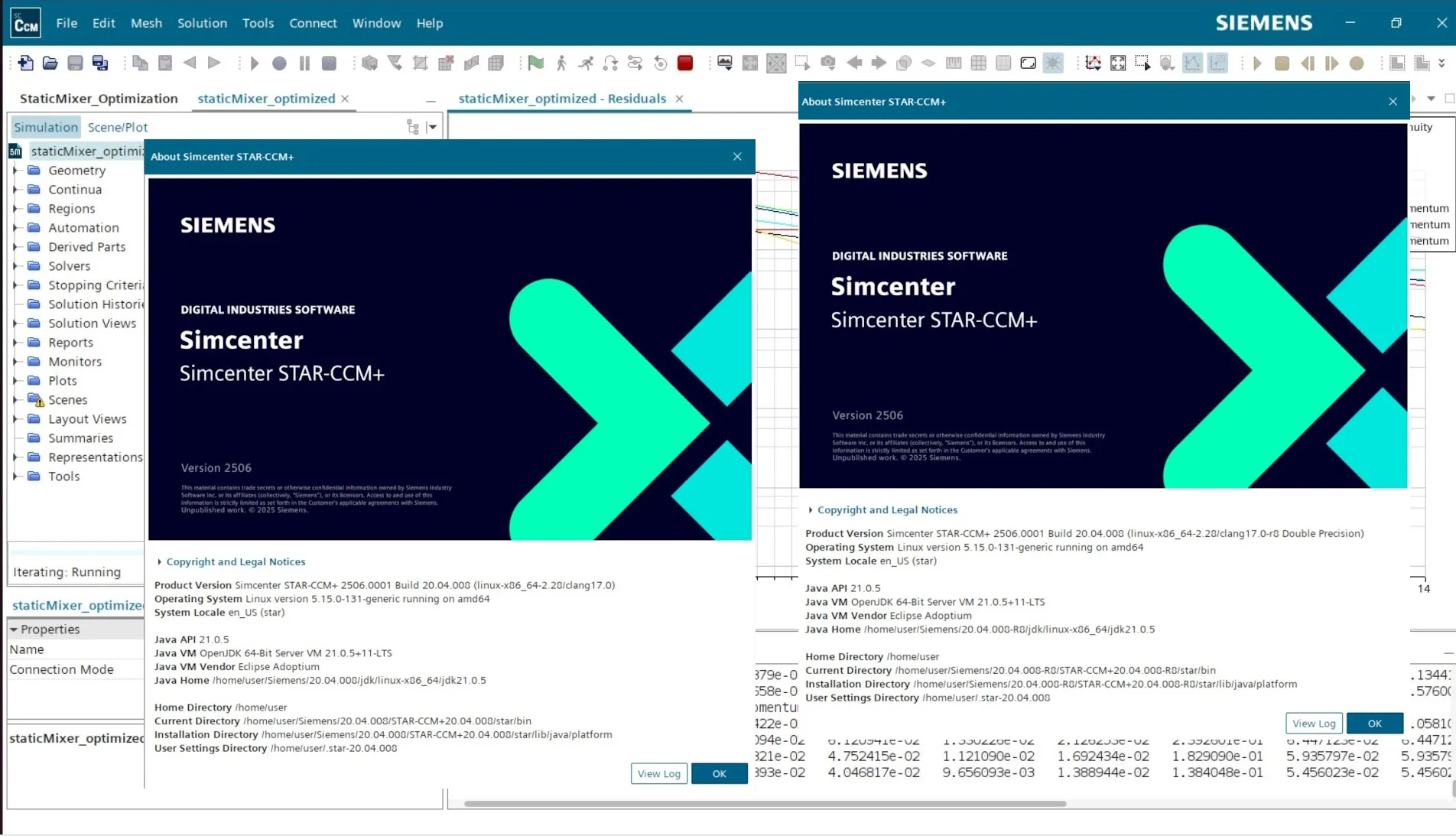Open the Connect menu
The width and height of the screenshot is (1456, 836).
313,23
